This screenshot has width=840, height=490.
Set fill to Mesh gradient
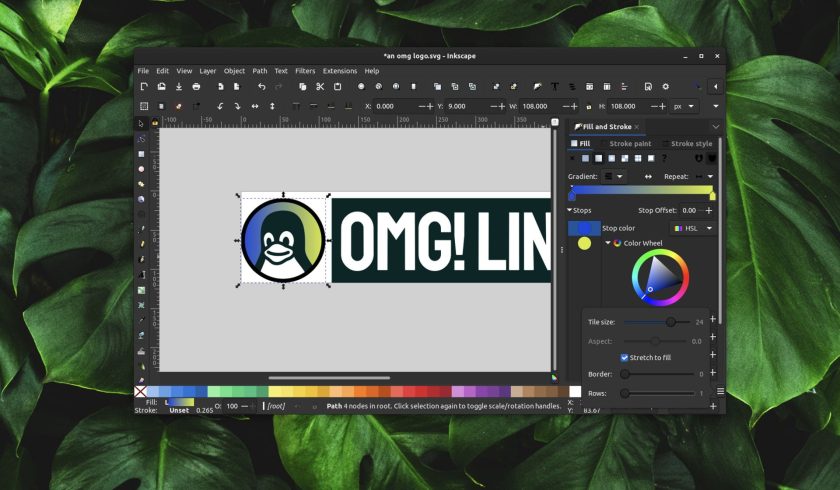pyautogui.click(x=625, y=158)
